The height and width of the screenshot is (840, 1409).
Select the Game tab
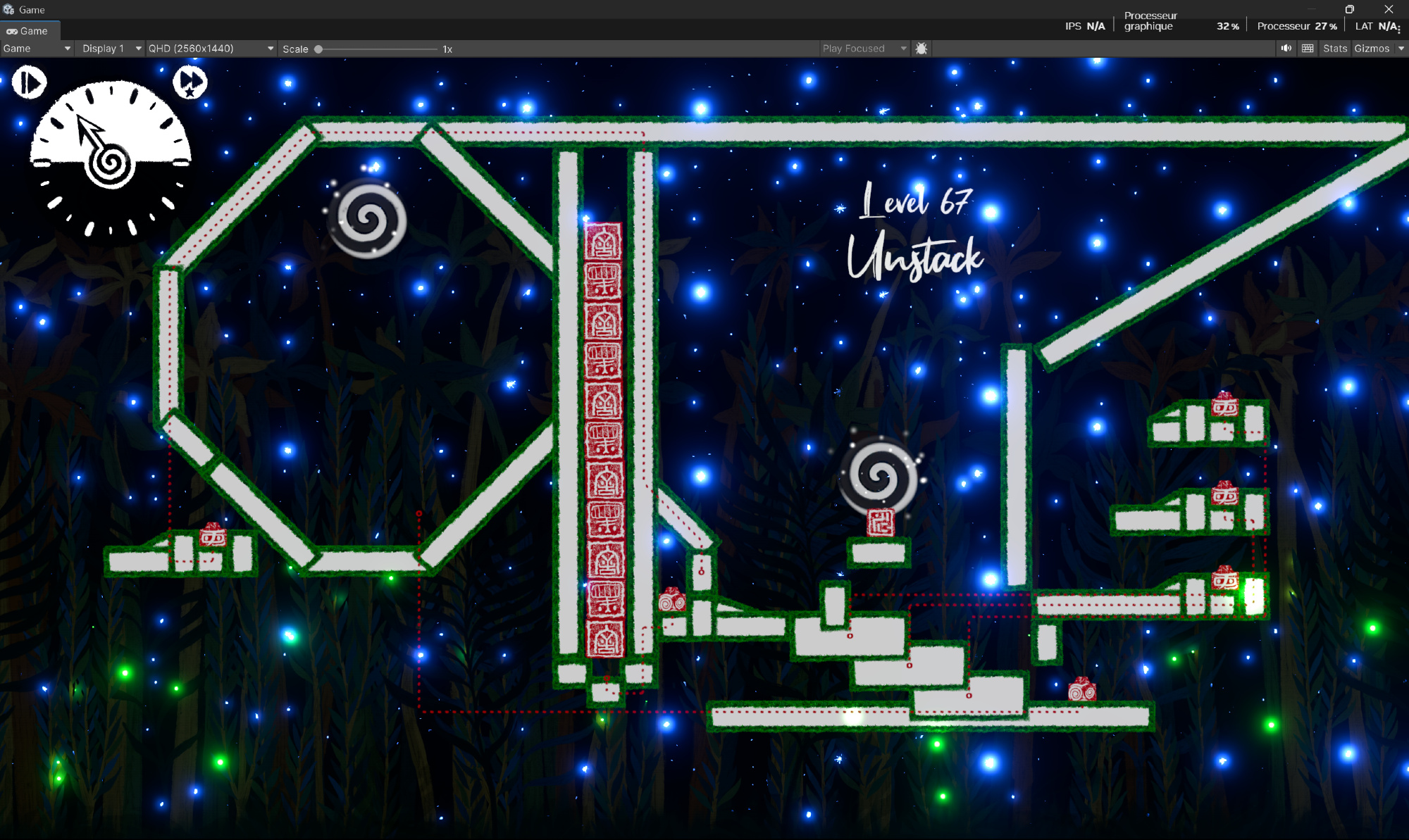click(28, 31)
